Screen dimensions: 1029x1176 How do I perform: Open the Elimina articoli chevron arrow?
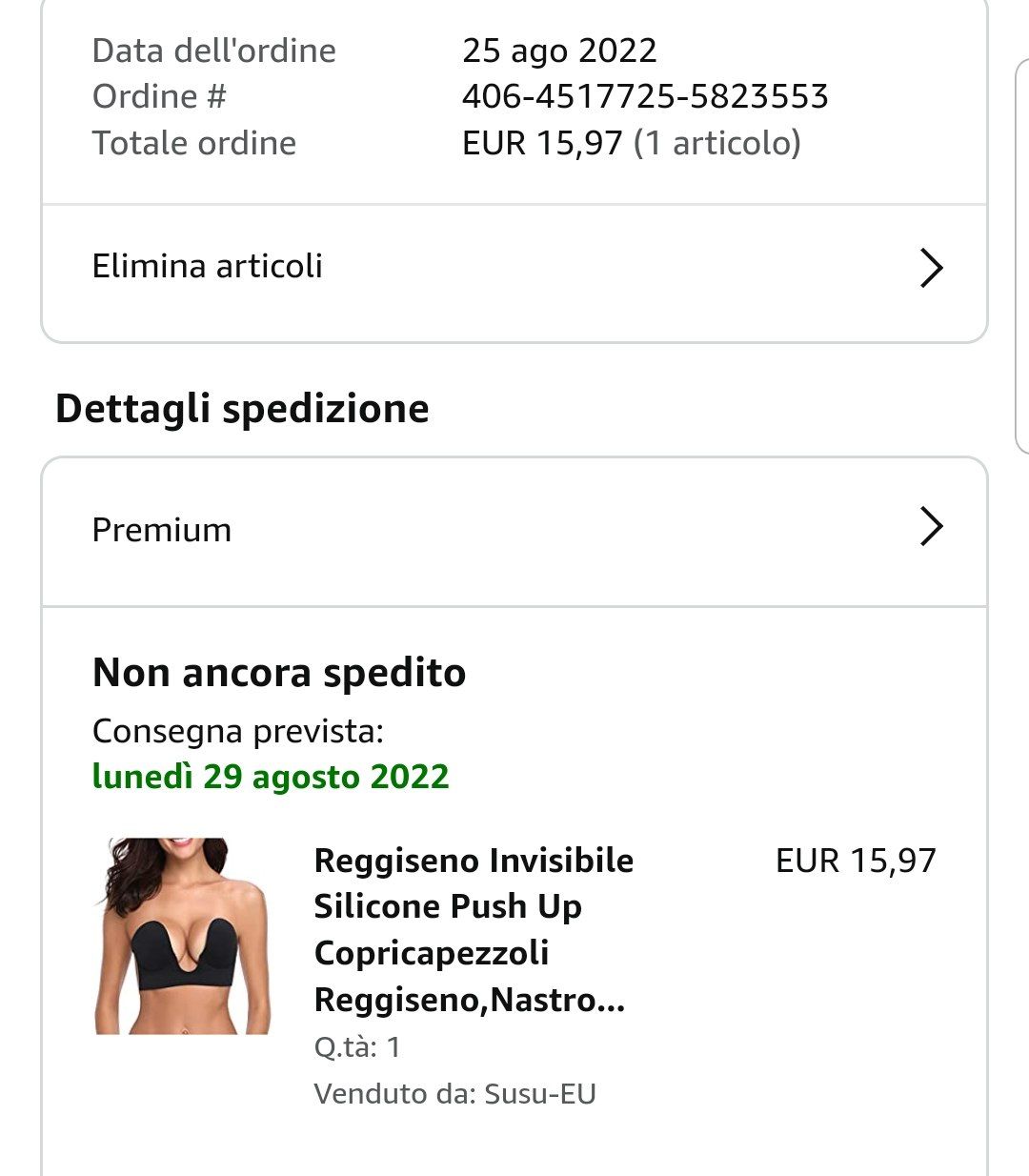(931, 267)
